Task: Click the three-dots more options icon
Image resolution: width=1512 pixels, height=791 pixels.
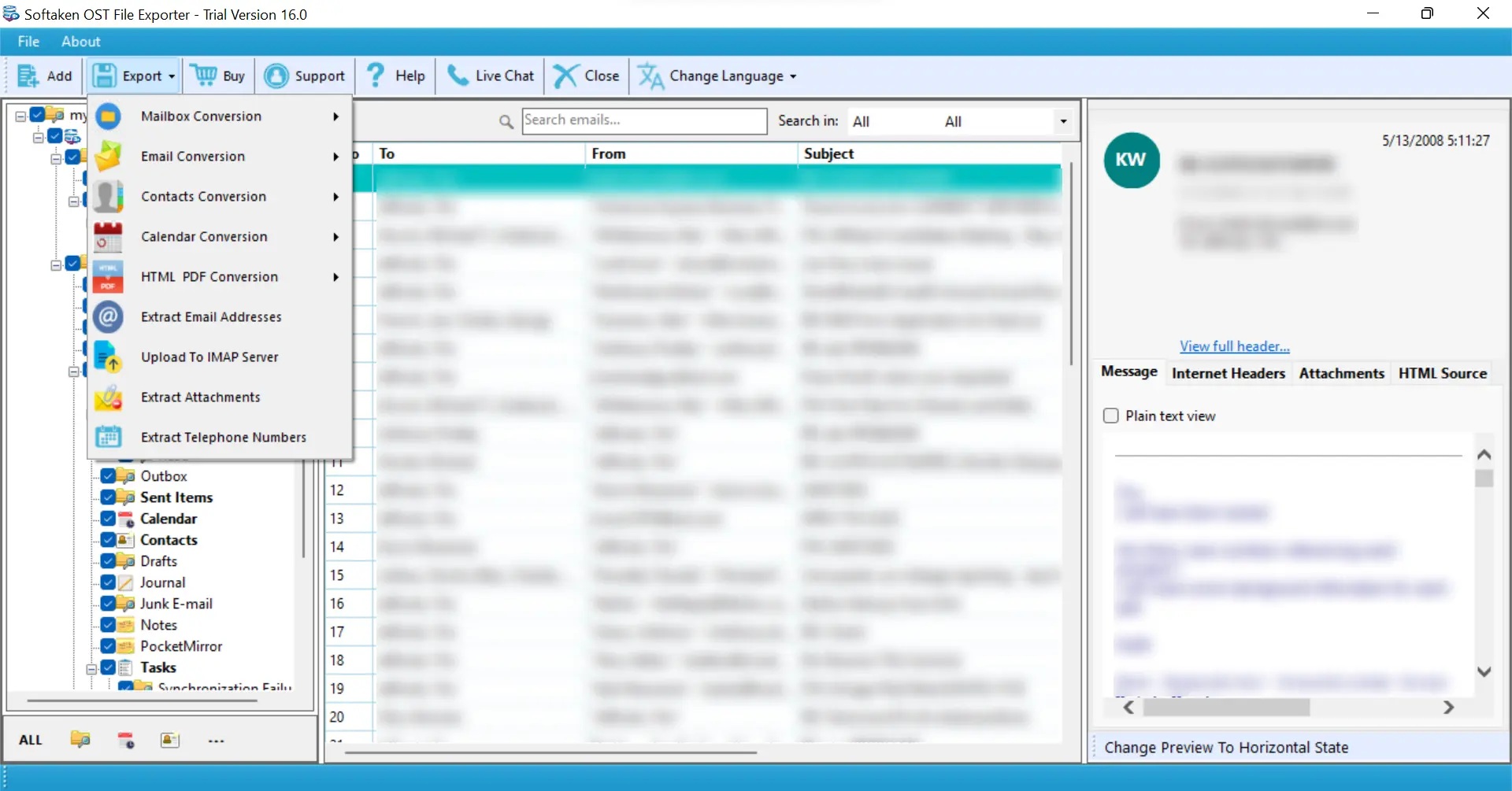Action: 217,741
